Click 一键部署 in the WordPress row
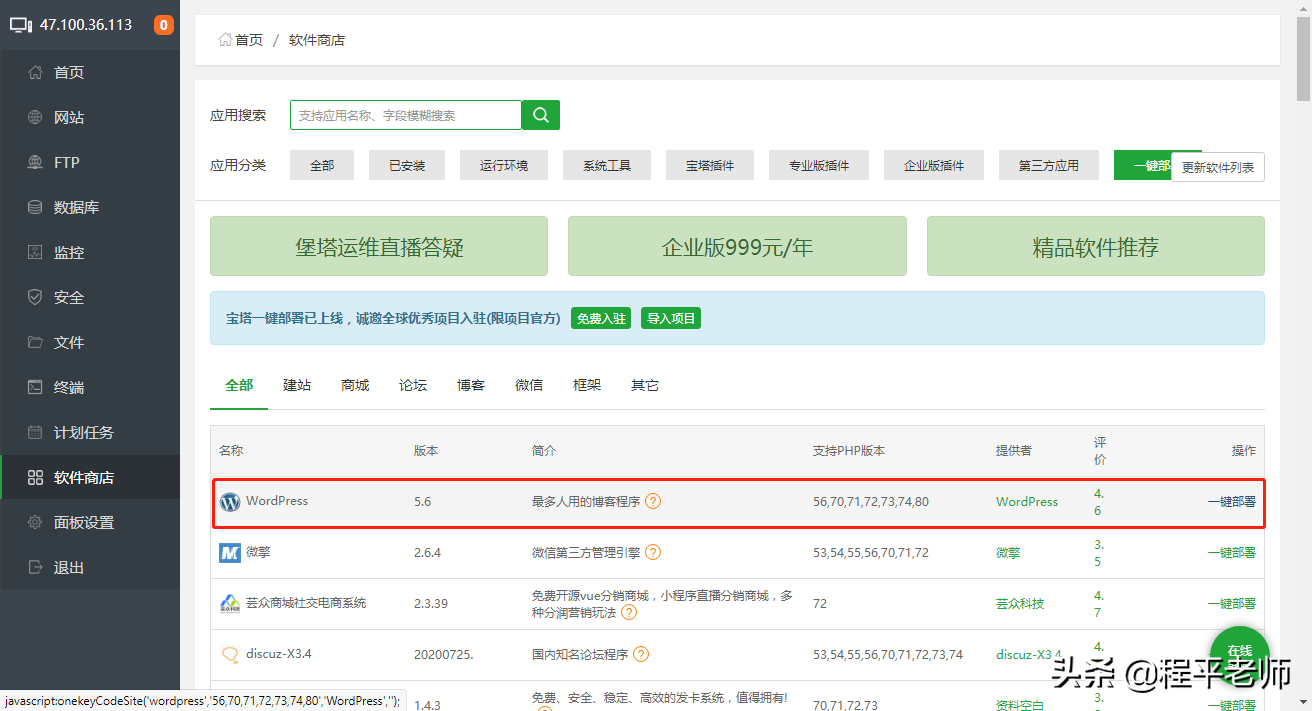 tap(1231, 501)
